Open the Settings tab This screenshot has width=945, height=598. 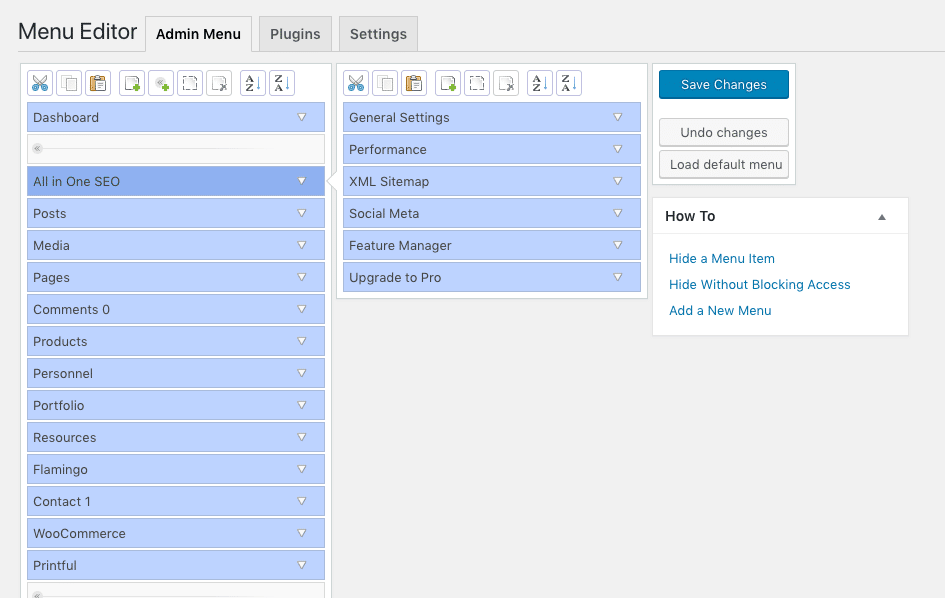[x=378, y=34]
